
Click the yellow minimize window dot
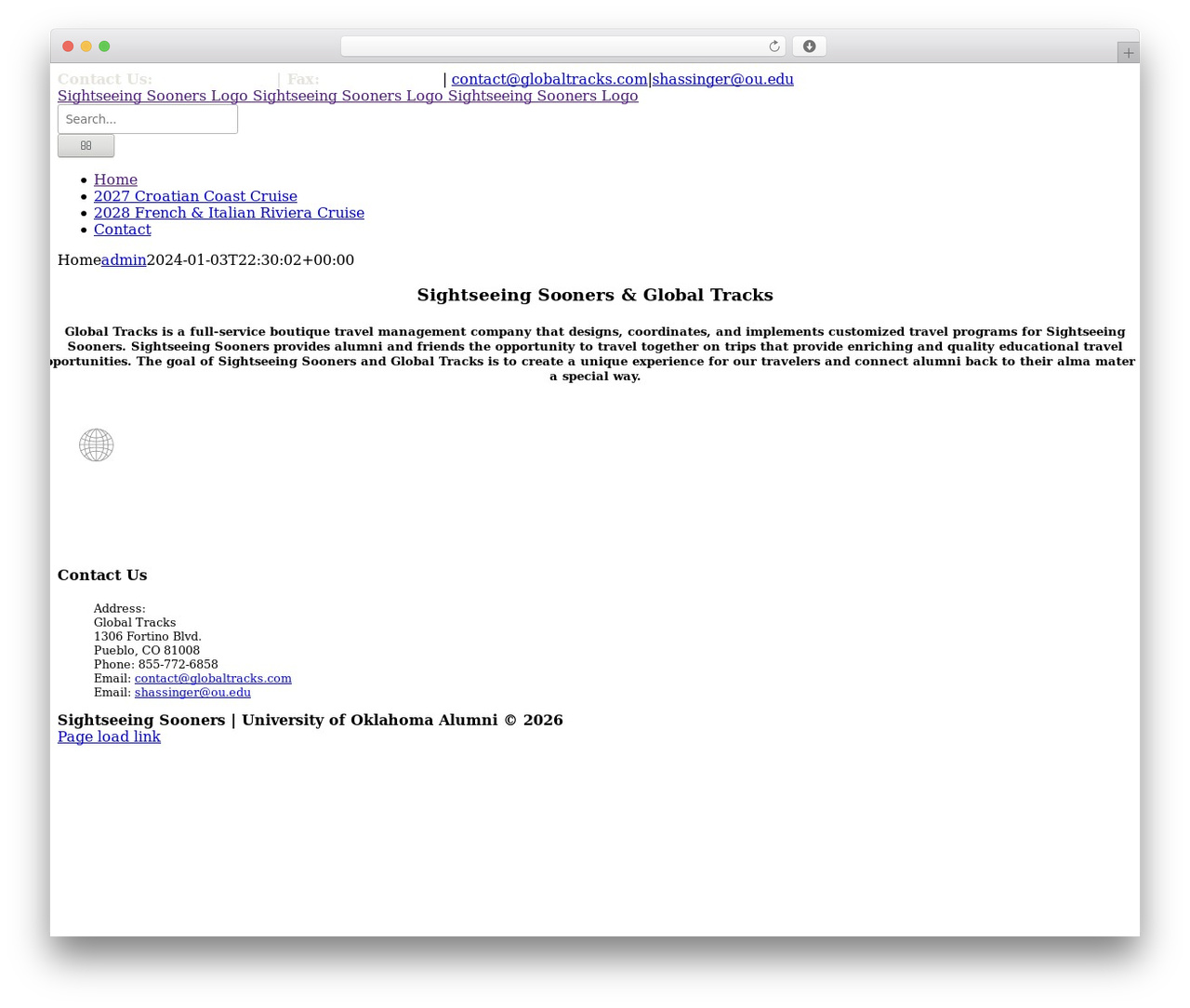[86, 46]
